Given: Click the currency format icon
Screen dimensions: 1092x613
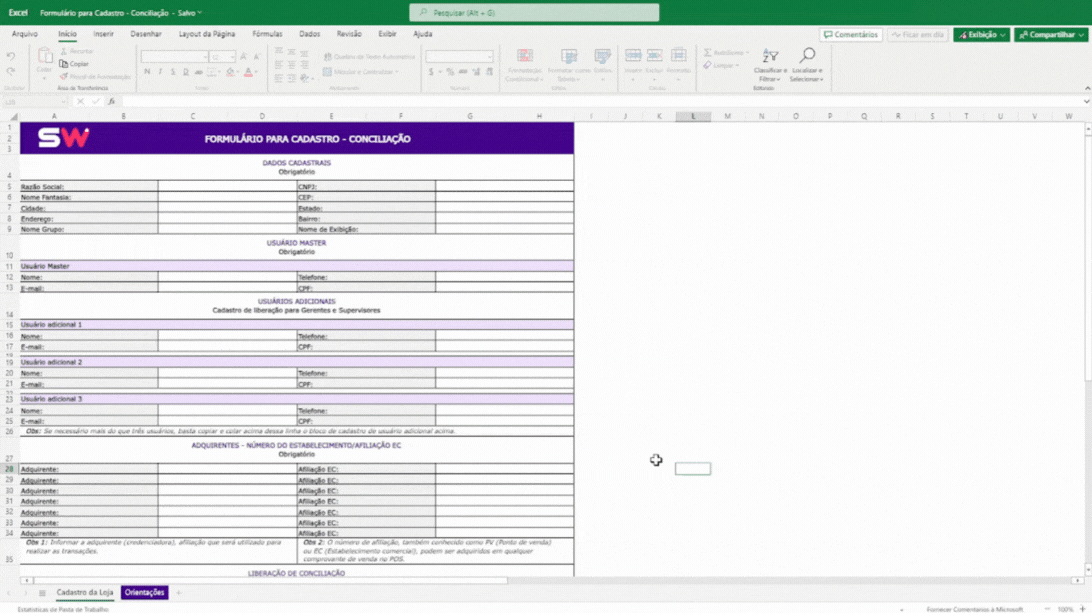Looking at the screenshot, I should [x=432, y=72].
